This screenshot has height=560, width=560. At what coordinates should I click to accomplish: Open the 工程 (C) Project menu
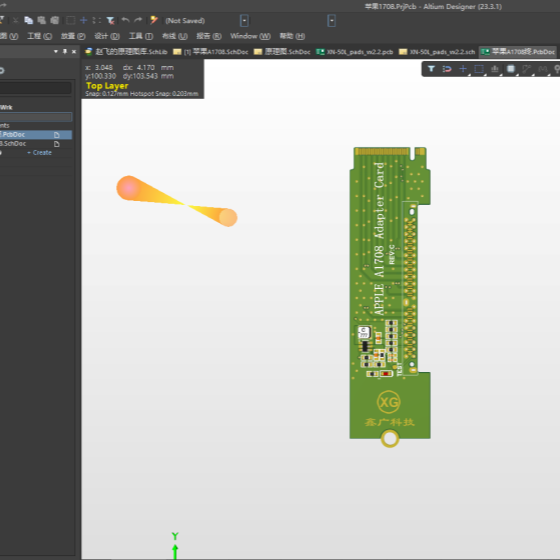click(39, 36)
